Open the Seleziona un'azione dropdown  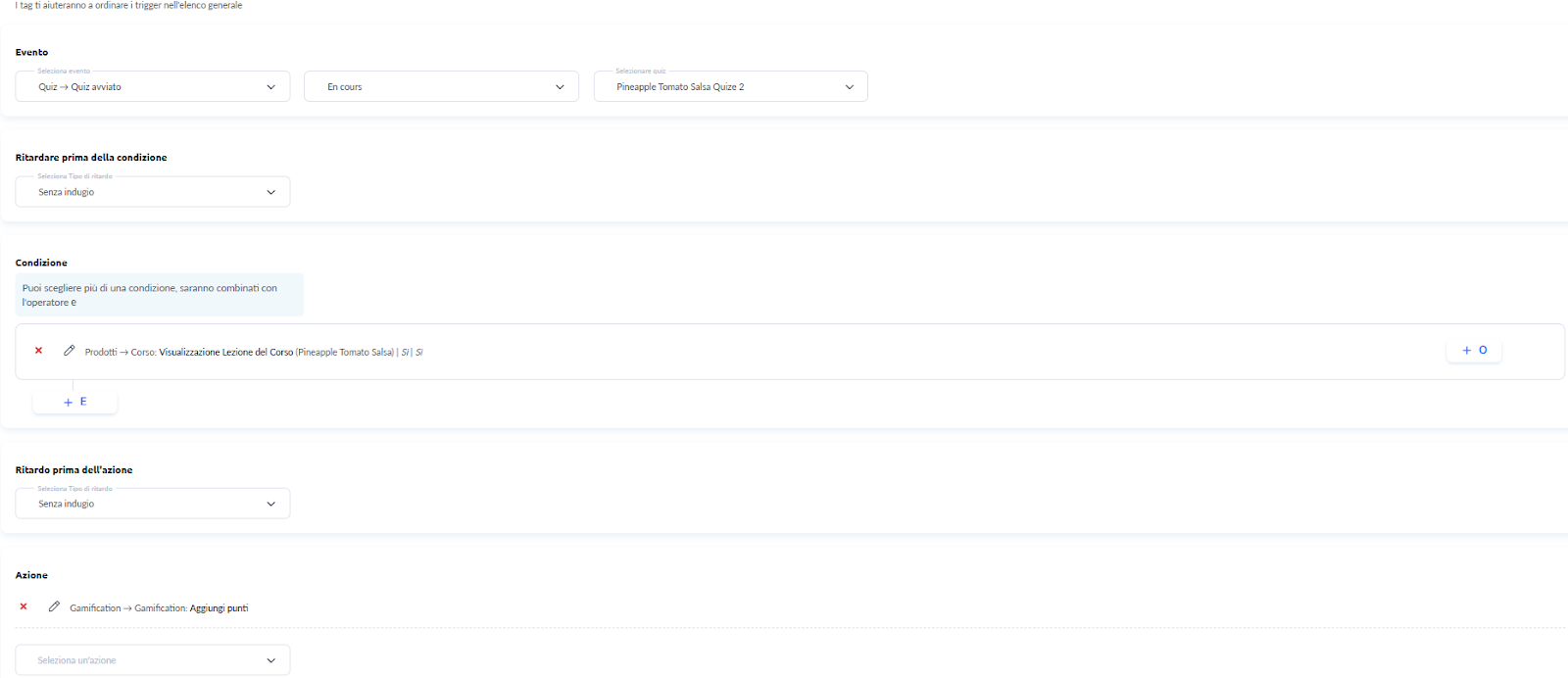153,660
